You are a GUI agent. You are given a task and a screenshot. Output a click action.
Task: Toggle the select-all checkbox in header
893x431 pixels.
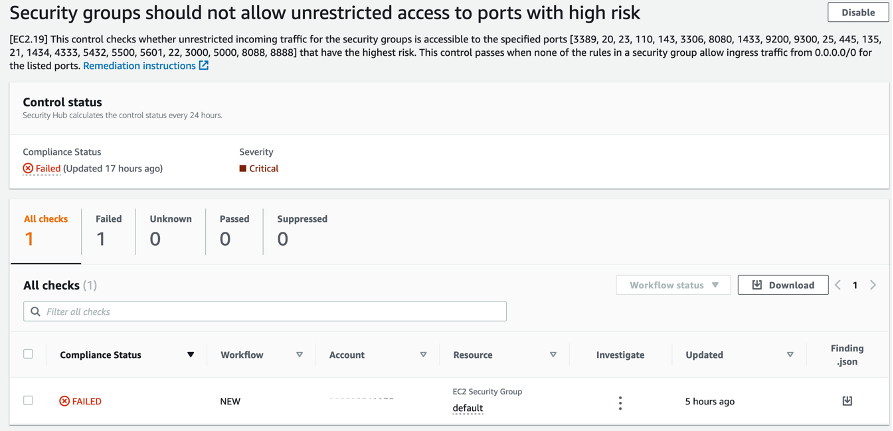(28, 354)
